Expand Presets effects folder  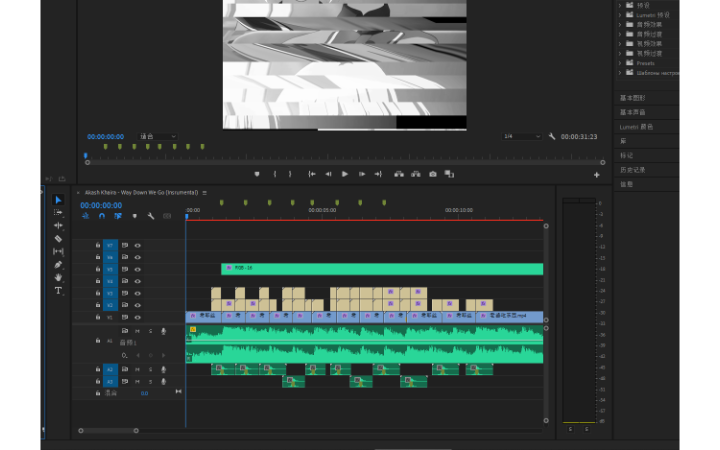[620, 63]
